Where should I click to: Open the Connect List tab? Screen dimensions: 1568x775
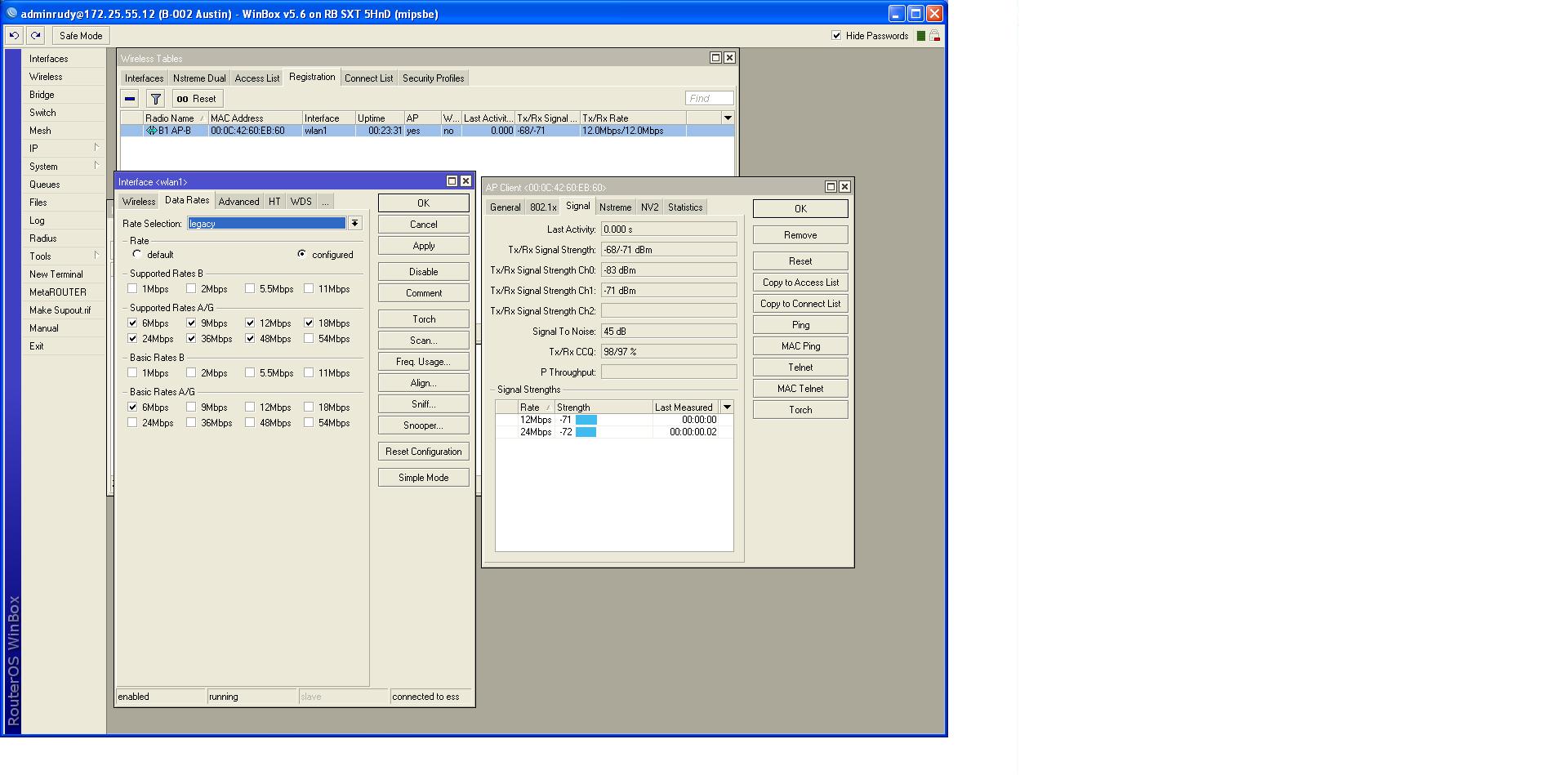368,78
